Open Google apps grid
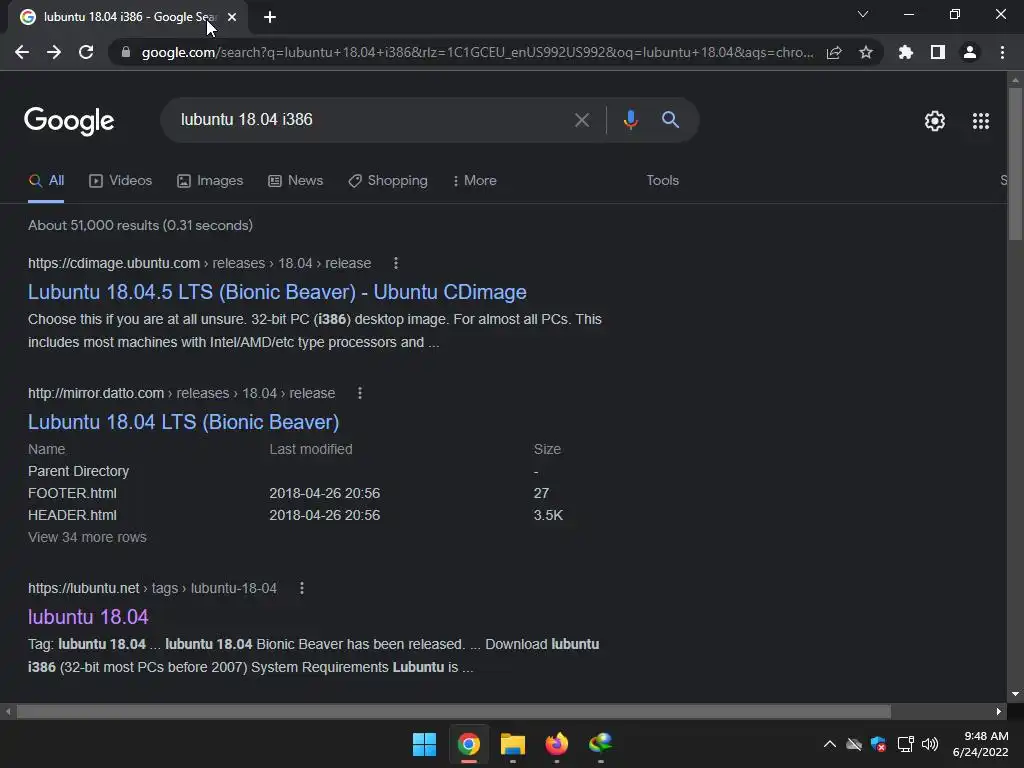1024x768 pixels. [980, 121]
